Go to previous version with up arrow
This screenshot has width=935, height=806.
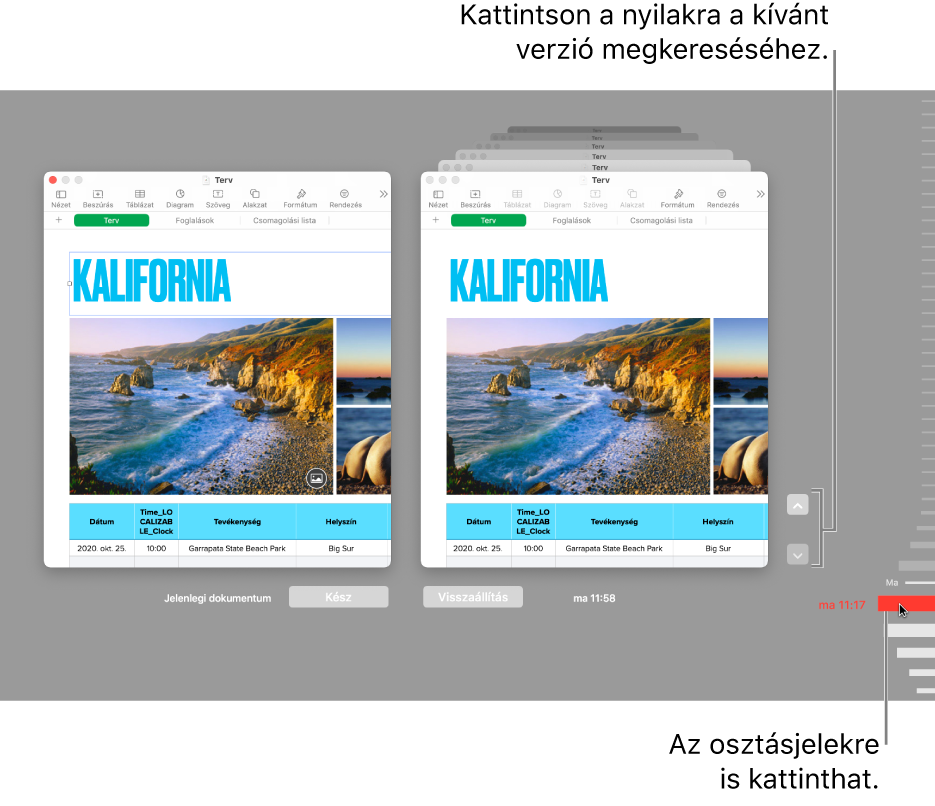pos(797,505)
